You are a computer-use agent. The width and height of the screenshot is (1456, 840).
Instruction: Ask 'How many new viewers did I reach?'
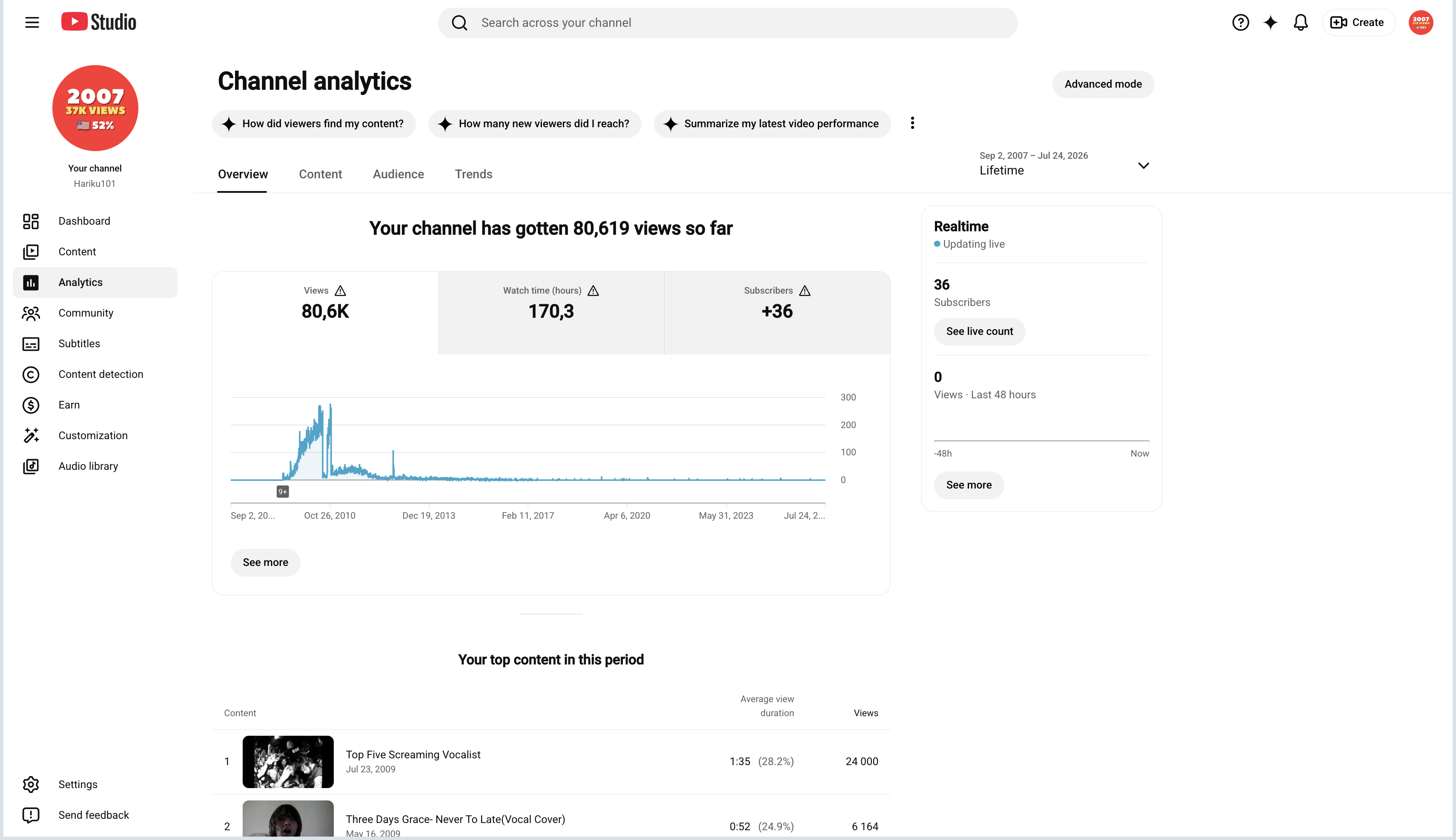[534, 123]
